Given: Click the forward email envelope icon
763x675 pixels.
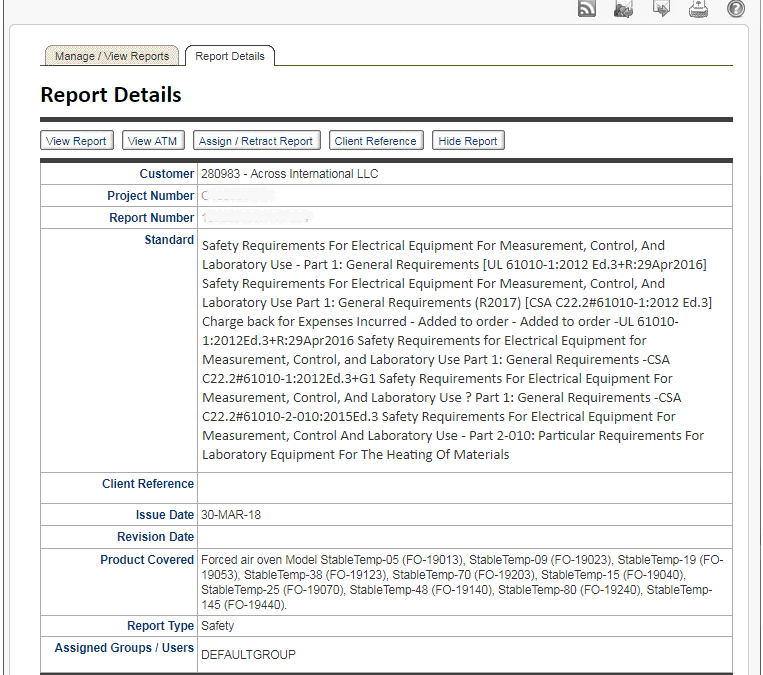Looking at the screenshot, I should click(661, 9).
